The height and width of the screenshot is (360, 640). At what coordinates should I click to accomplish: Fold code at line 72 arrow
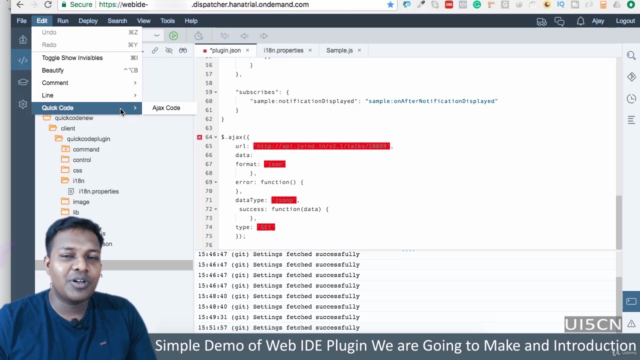click(216, 209)
